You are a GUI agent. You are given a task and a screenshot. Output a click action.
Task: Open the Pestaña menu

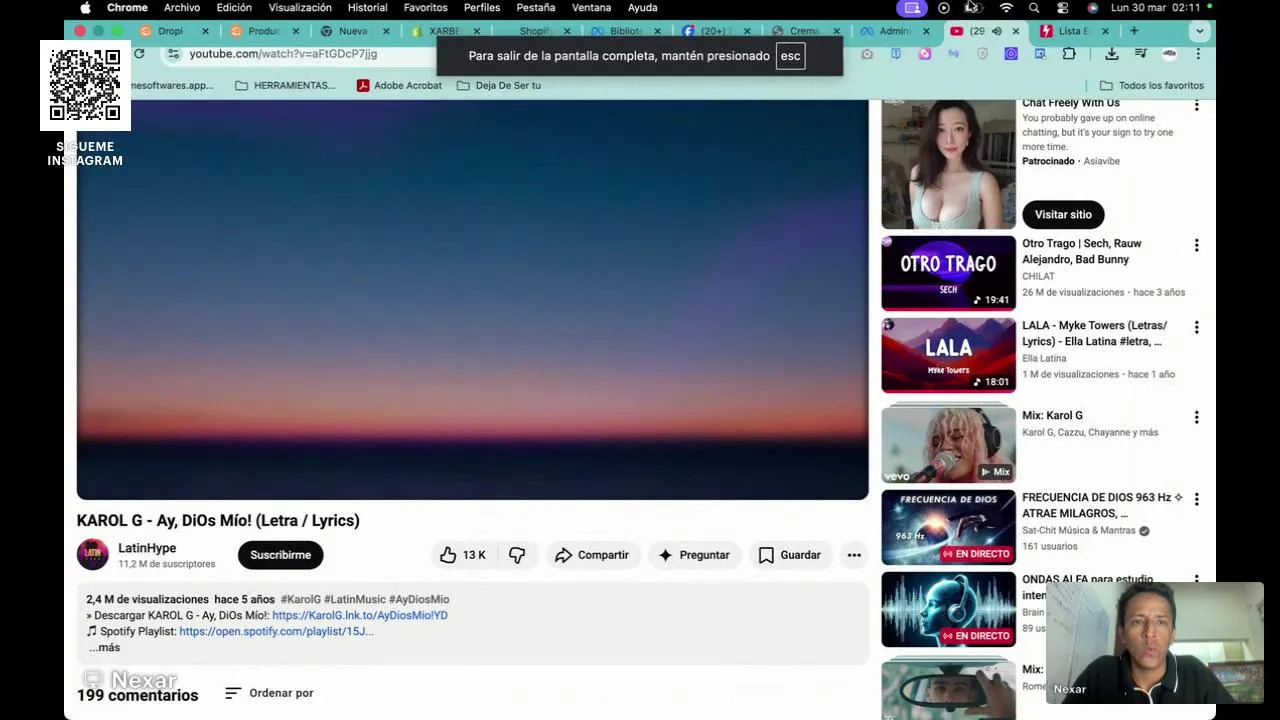(x=536, y=8)
